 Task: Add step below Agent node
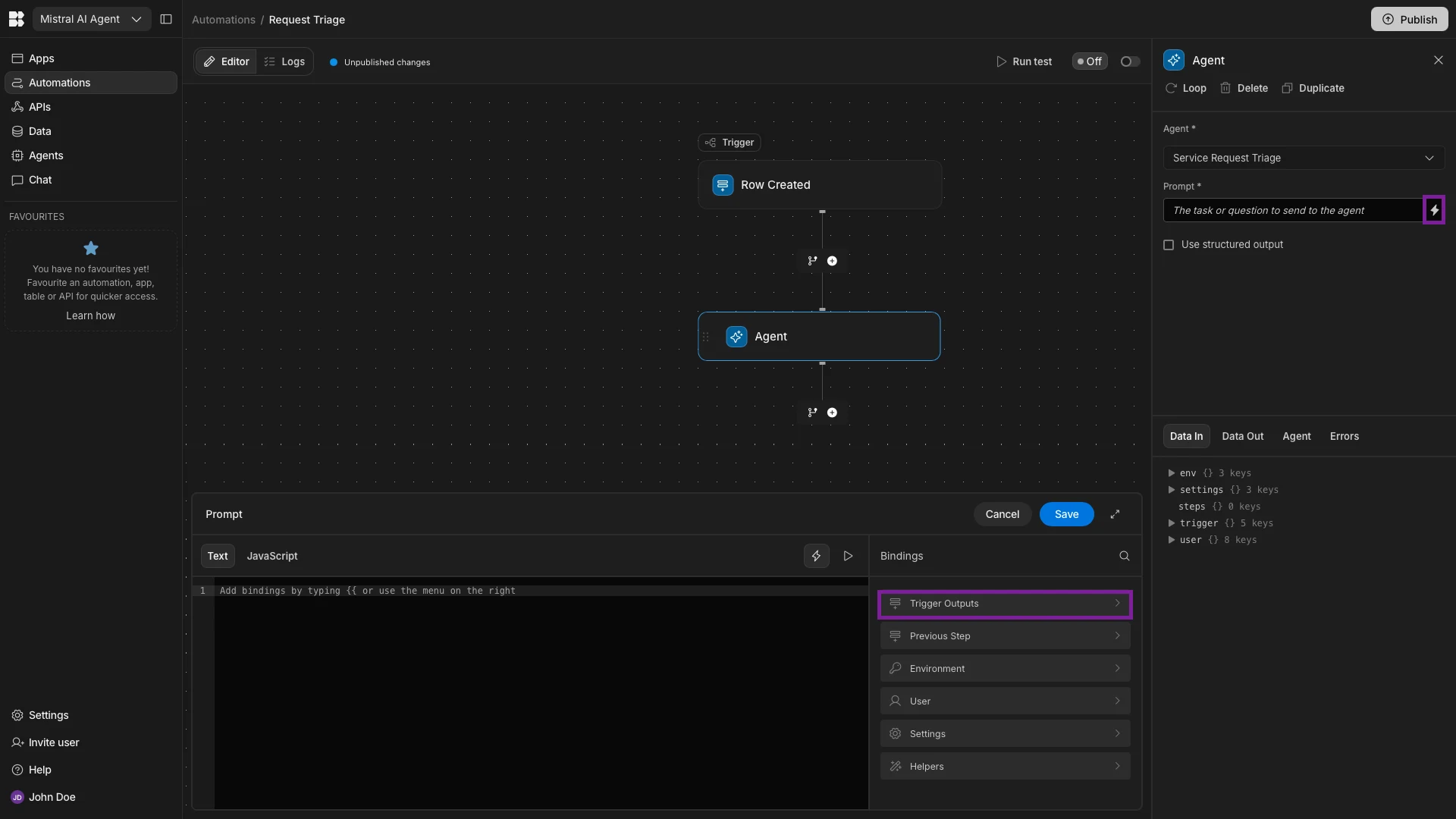[x=832, y=413]
